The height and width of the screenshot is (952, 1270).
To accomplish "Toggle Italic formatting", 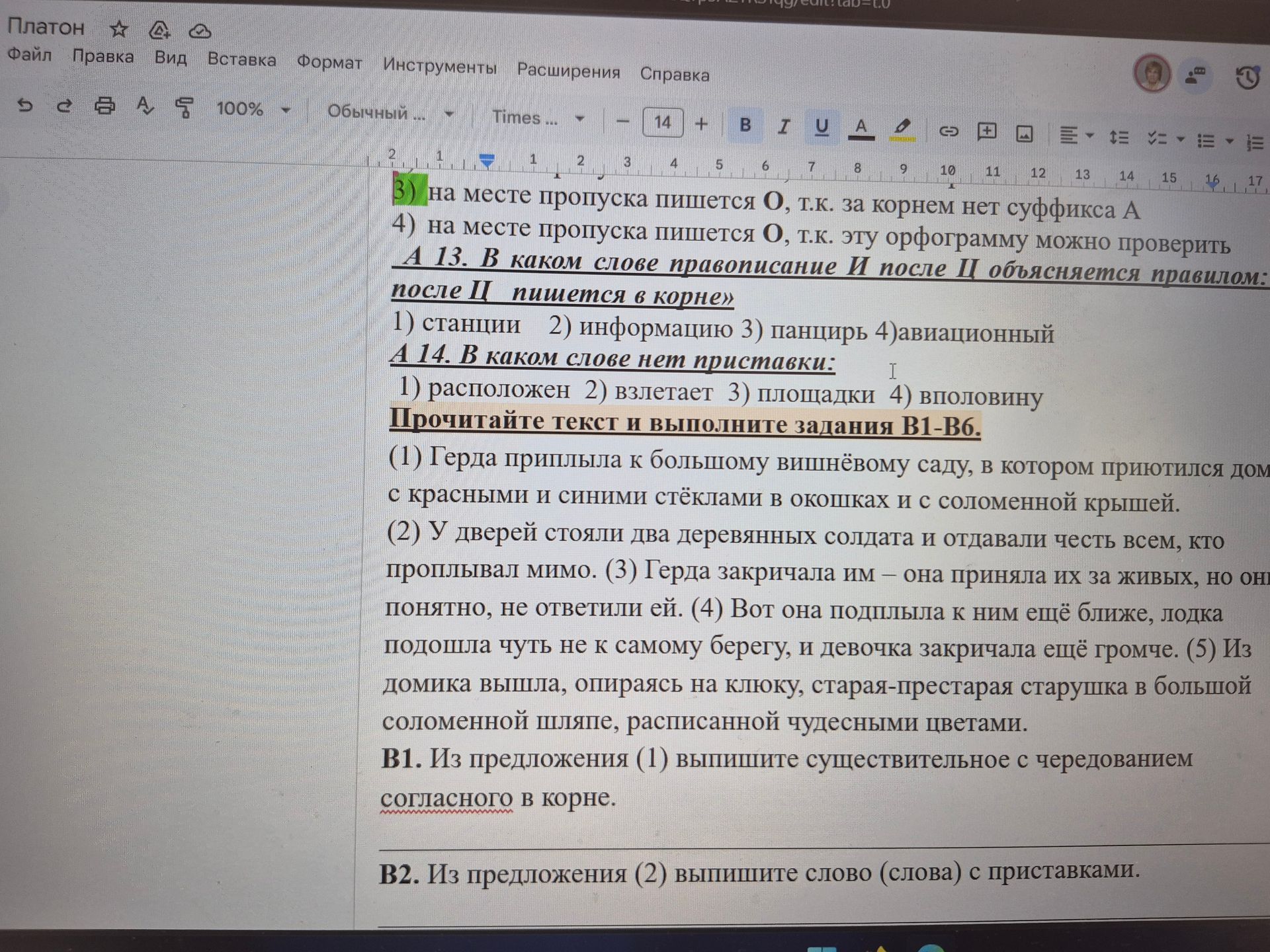I will point(784,126).
